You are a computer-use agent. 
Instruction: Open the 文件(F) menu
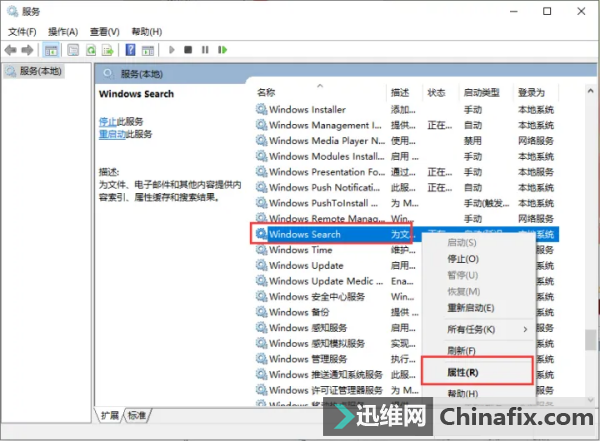[x=22, y=31]
